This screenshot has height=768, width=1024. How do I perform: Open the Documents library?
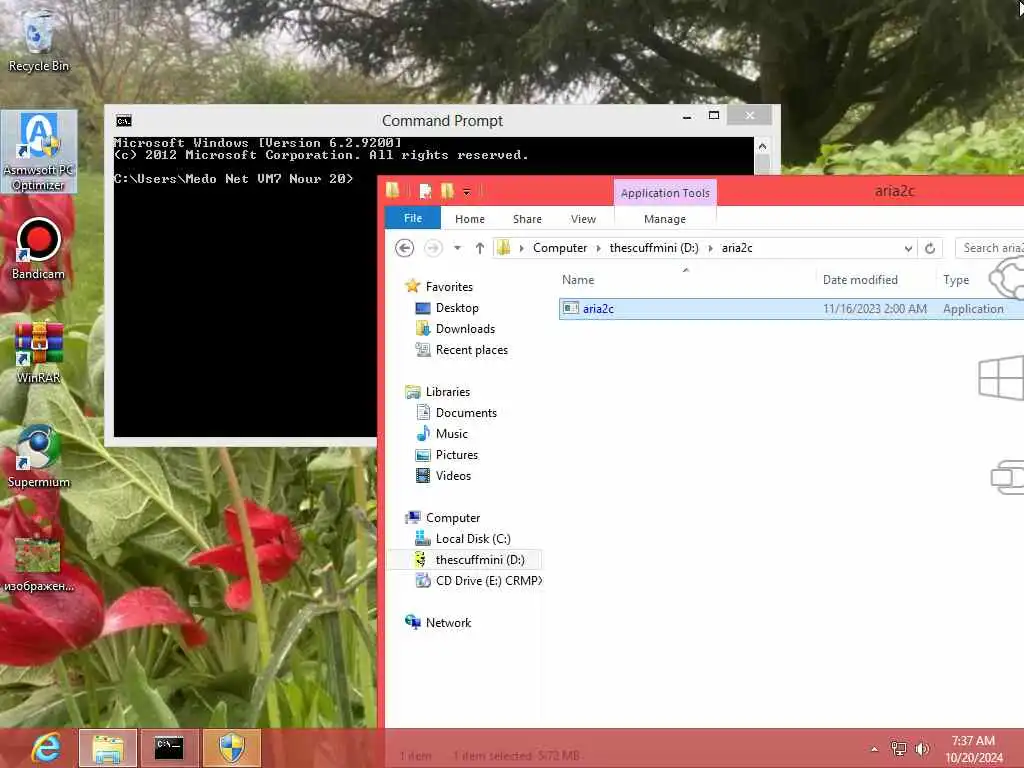tap(466, 413)
